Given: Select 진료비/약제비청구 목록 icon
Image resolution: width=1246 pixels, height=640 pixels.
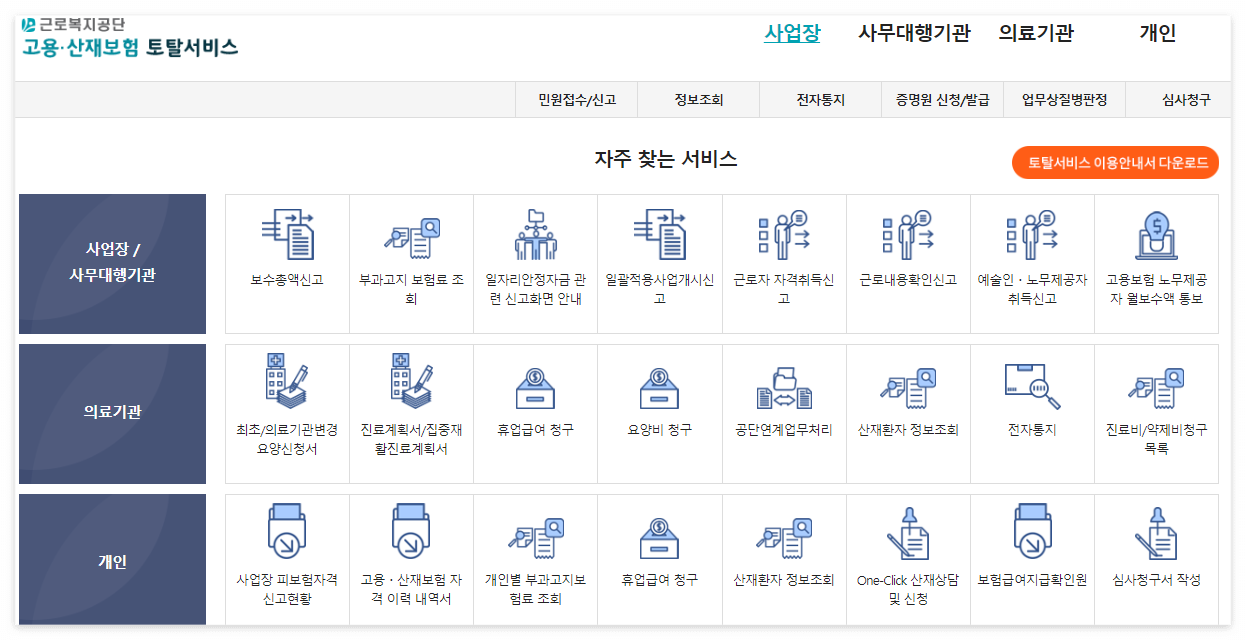Looking at the screenshot, I should tap(1156, 389).
